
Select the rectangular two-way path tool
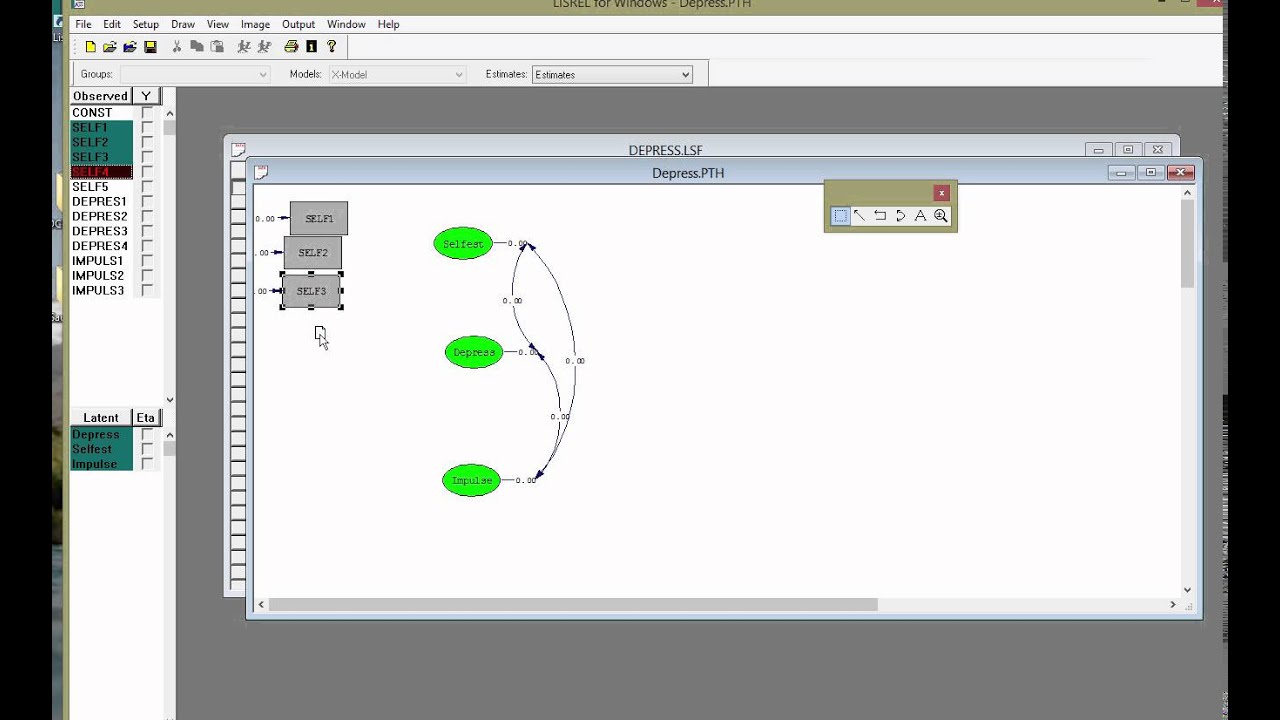pyautogui.click(x=880, y=216)
